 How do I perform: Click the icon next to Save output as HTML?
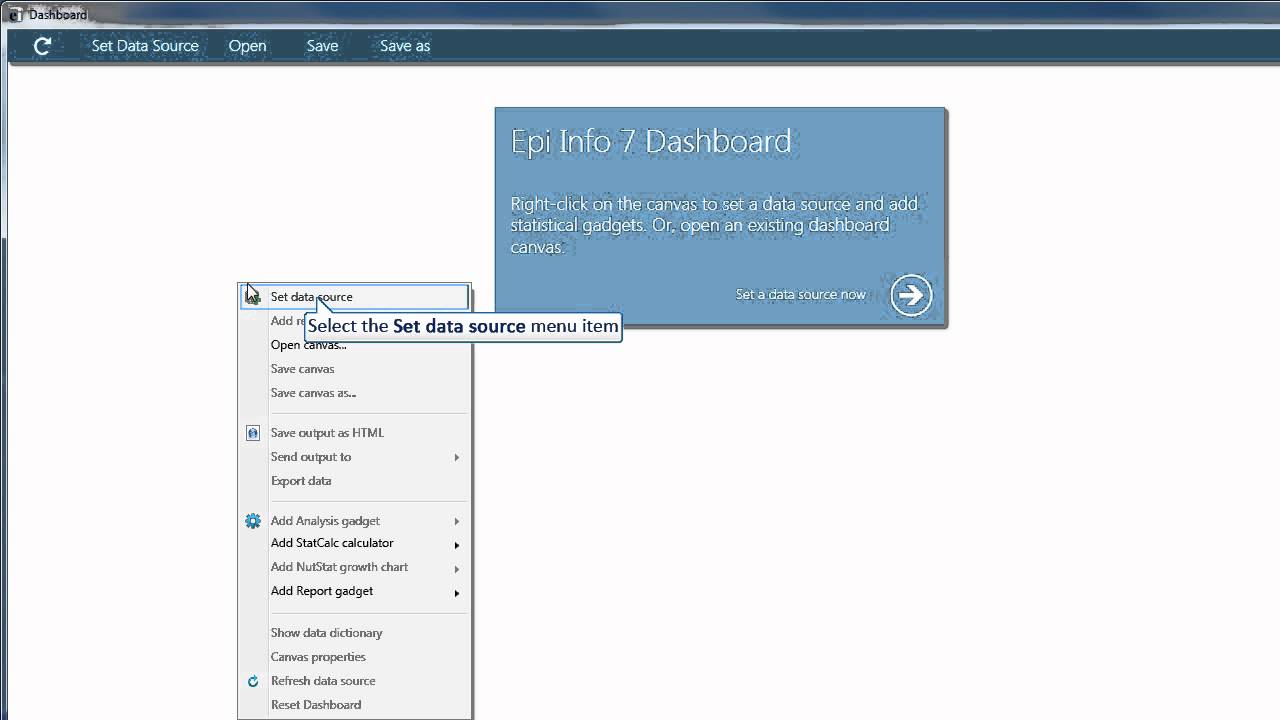coord(253,433)
